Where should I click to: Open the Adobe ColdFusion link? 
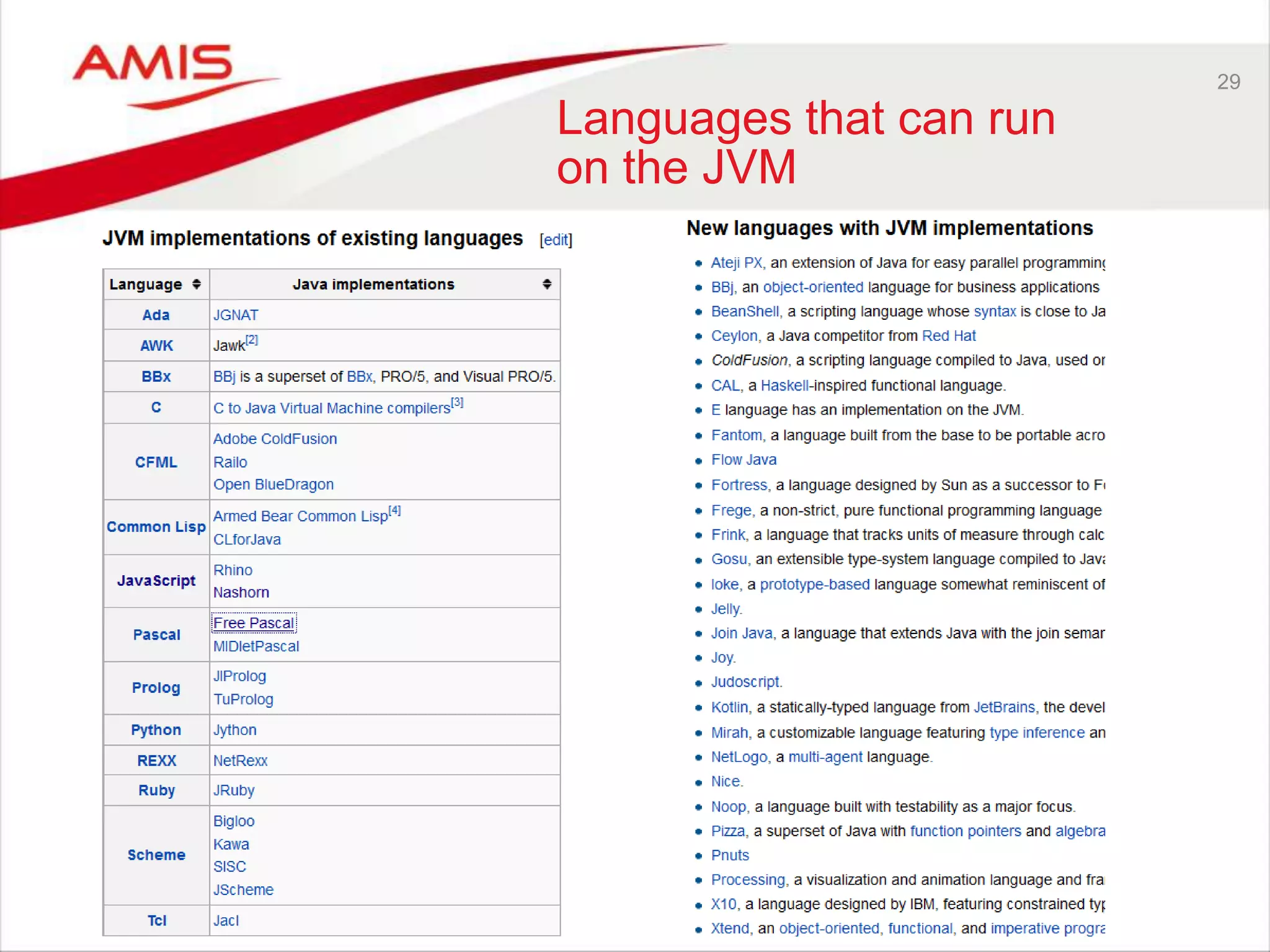(x=275, y=439)
